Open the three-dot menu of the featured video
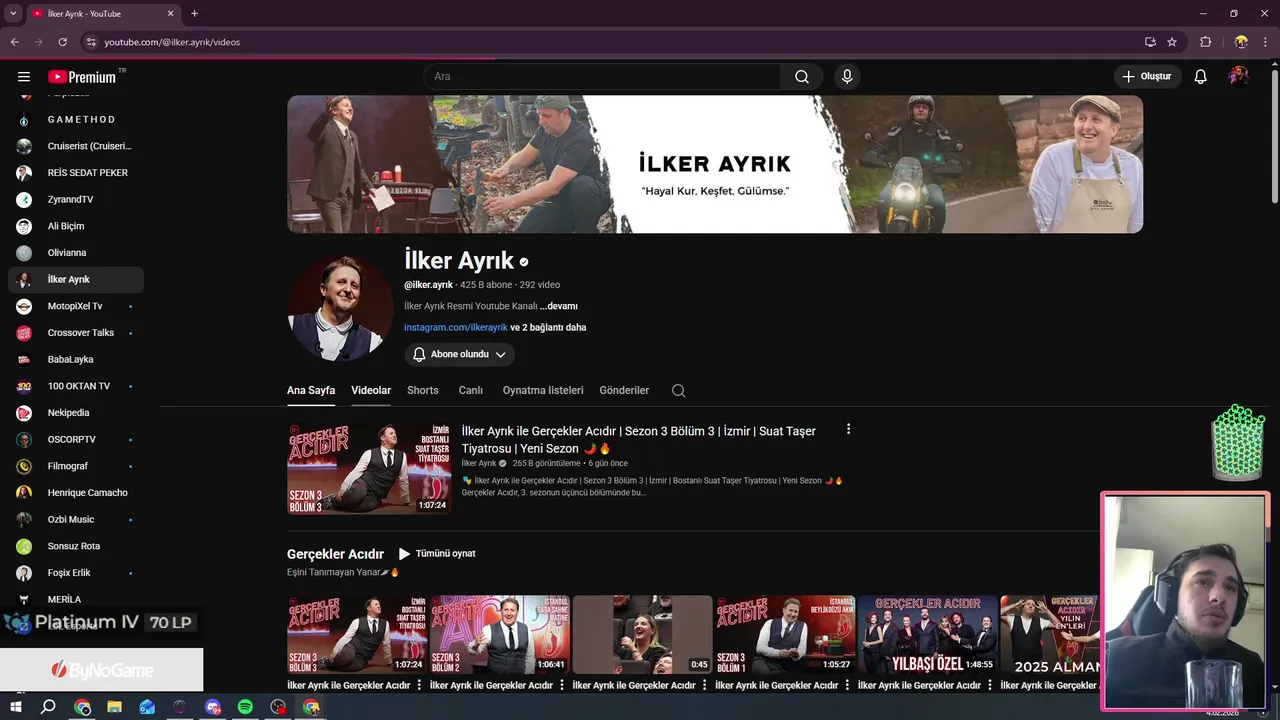The width and height of the screenshot is (1280, 720). tap(848, 429)
